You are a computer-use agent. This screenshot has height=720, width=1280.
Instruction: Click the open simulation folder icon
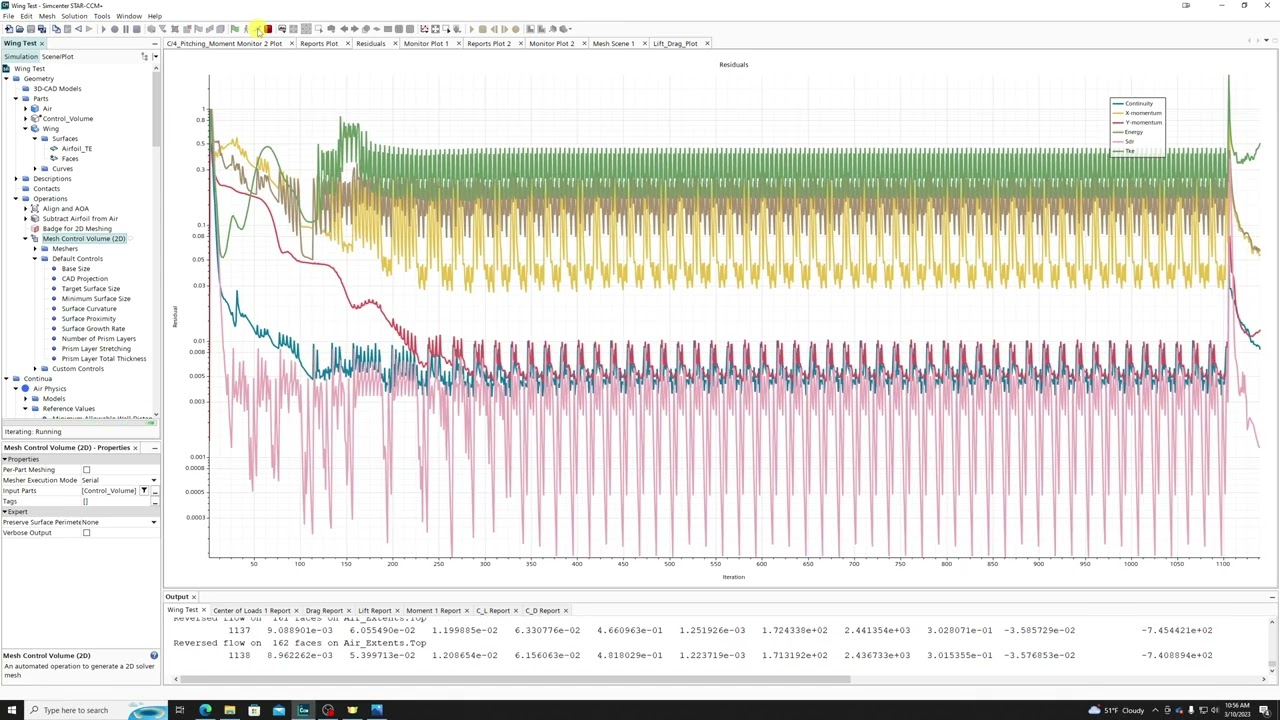click(x=19, y=29)
